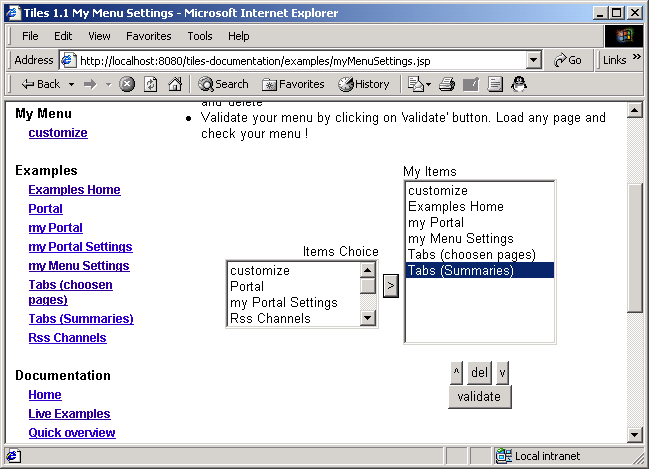Open the Tabs (Summaries) sidebar link
Screen dimensions: 649x469
click(x=81, y=319)
